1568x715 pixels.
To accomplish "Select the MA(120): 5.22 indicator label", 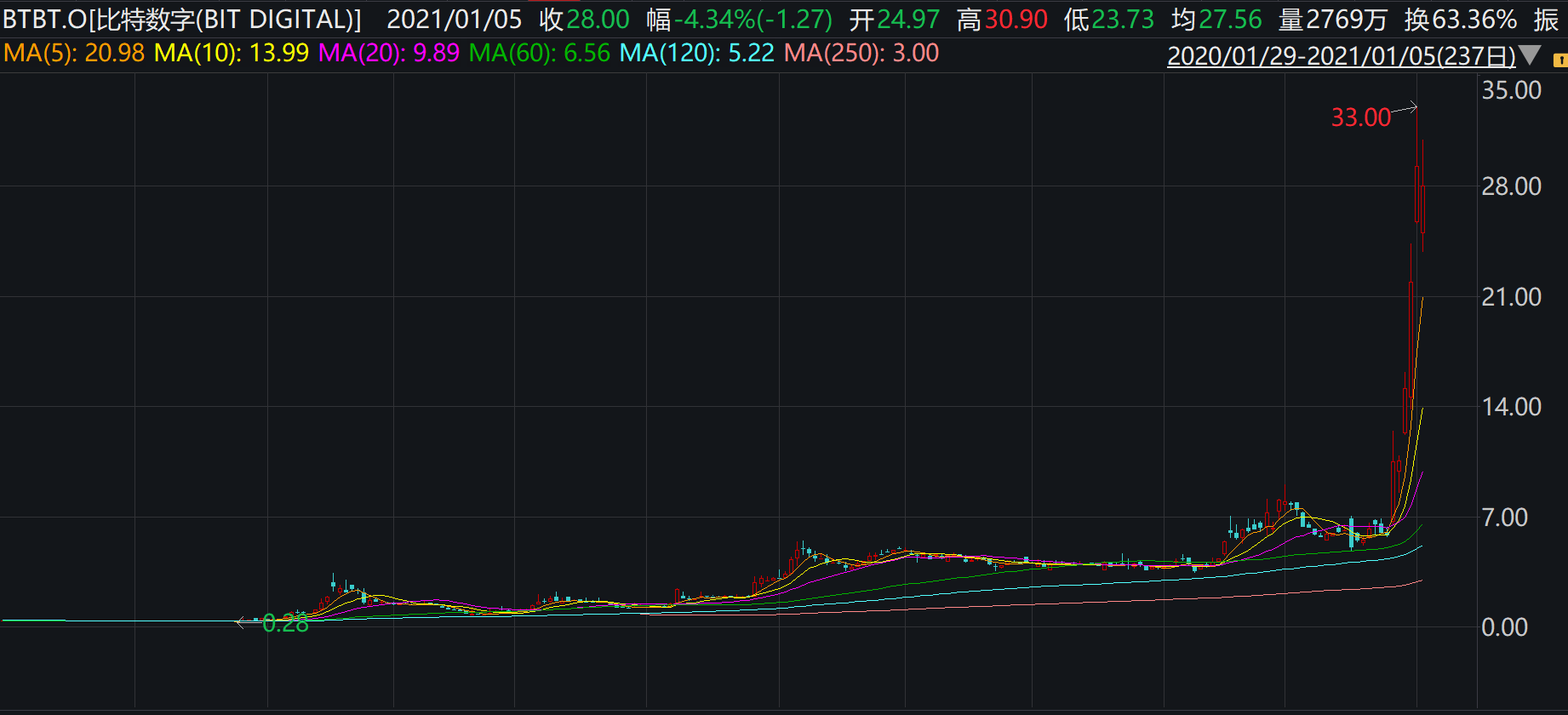I will coord(697,53).
